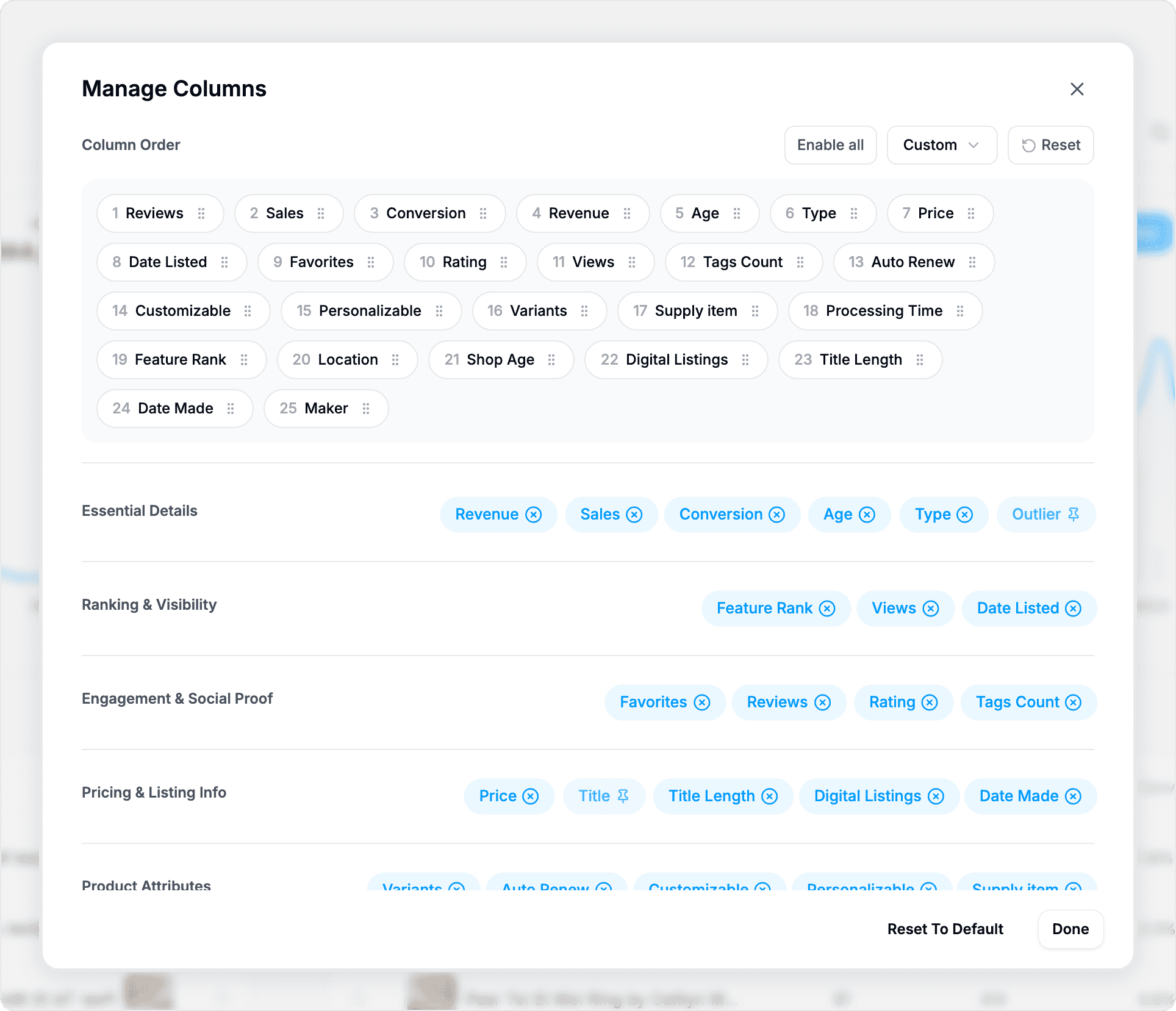Click Reset To Default
Viewport: 1176px width, 1011px height.
(945, 929)
